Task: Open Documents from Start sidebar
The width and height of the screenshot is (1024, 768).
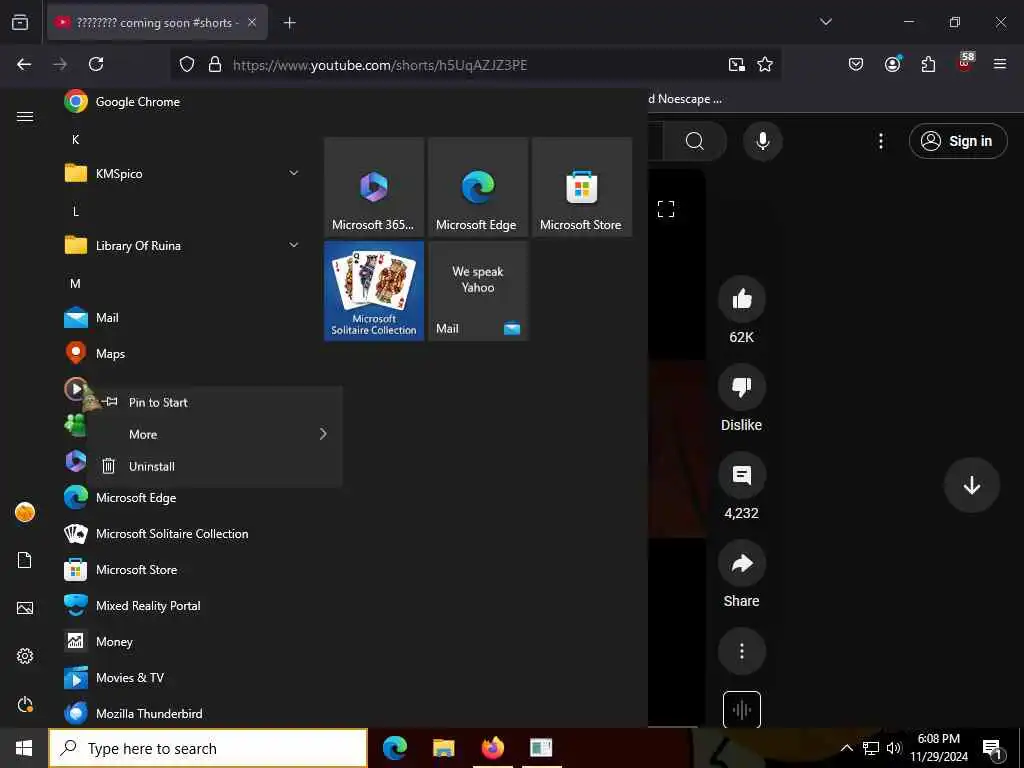Action: 25,560
